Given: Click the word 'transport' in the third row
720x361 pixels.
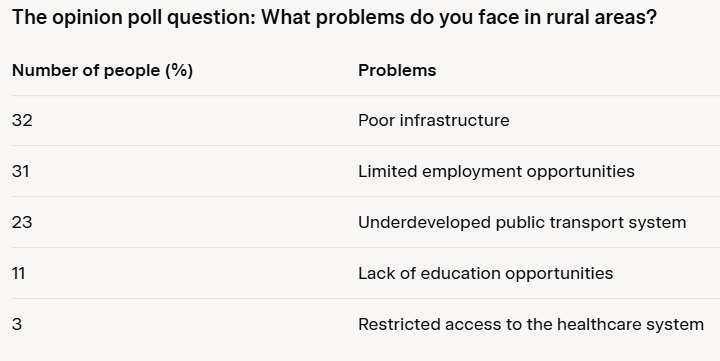Looking at the screenshot, I should click(x=586, y=223).
